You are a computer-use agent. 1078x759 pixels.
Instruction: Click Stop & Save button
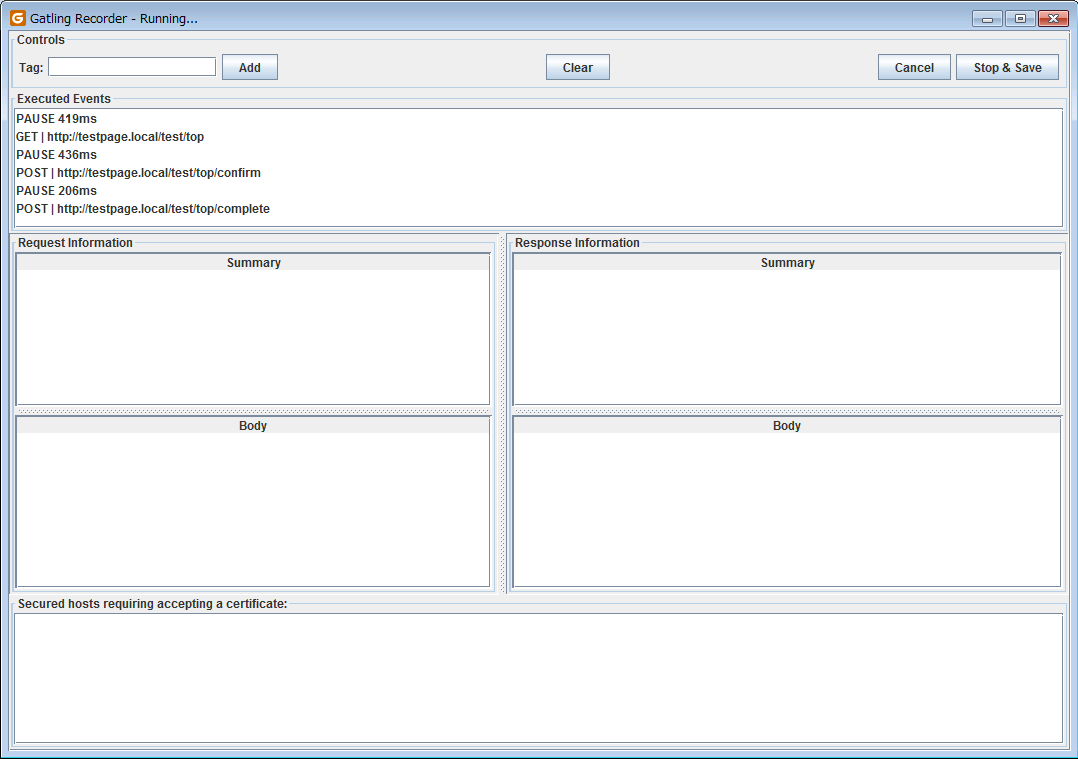1007,67
